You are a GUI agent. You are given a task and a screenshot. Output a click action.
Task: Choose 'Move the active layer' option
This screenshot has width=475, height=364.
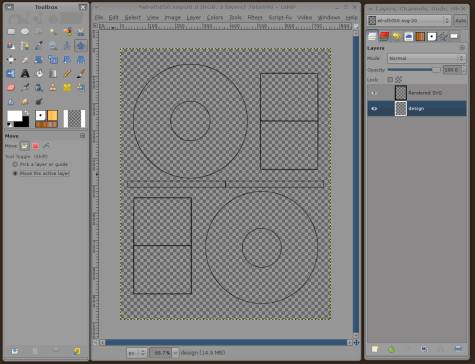click(41, 173)
